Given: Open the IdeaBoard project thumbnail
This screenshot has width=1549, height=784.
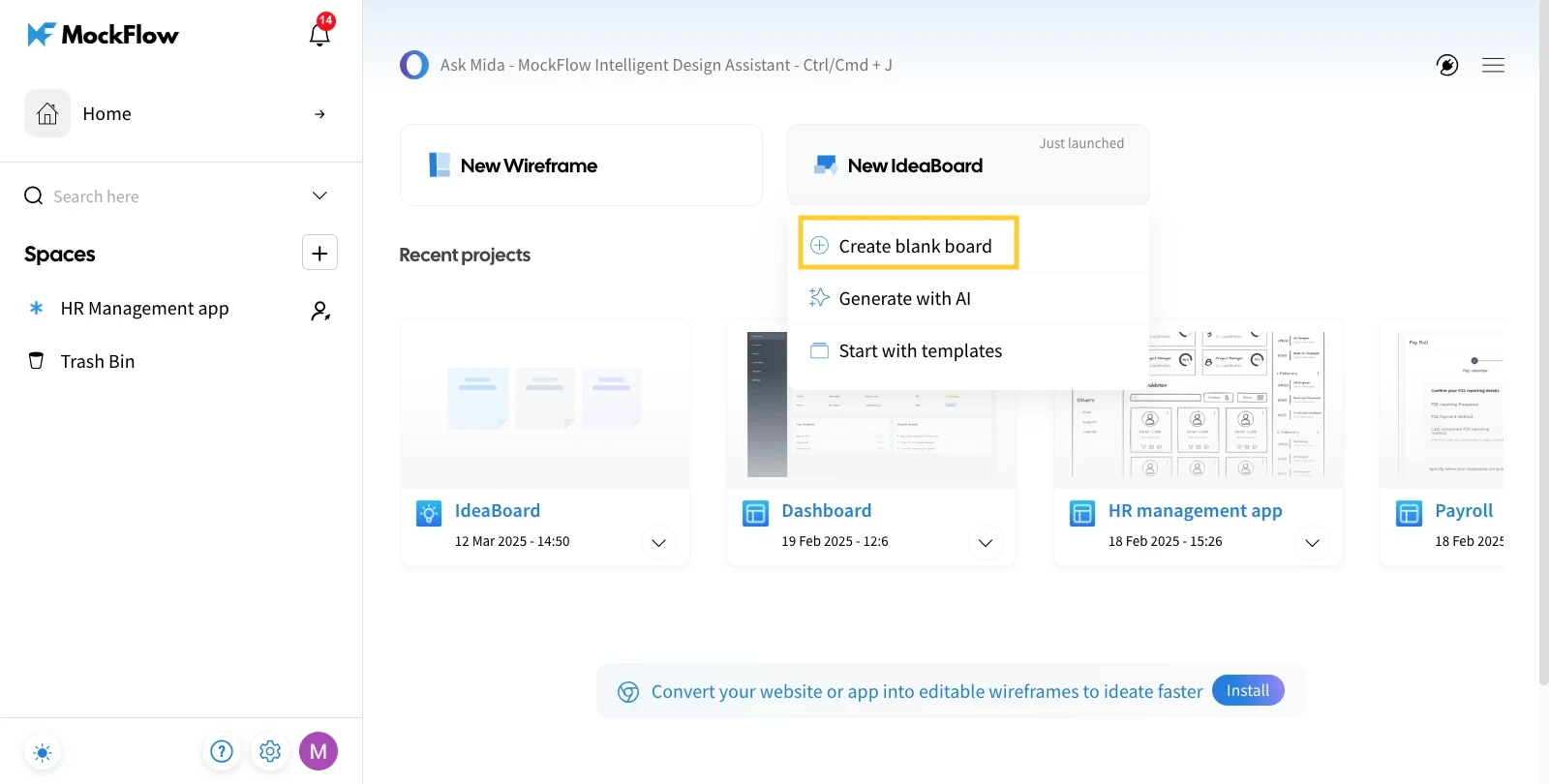Looking at the screenshot, I should tap(545, 403).
